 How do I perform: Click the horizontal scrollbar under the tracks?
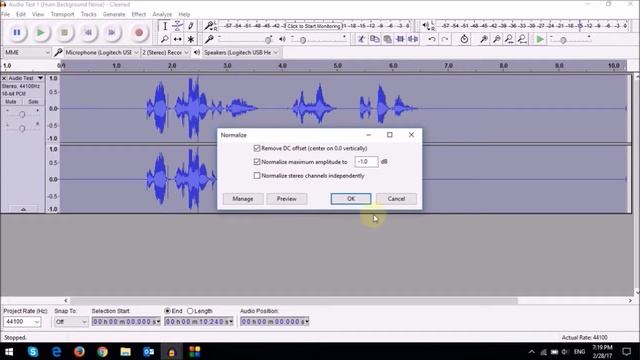294,301
